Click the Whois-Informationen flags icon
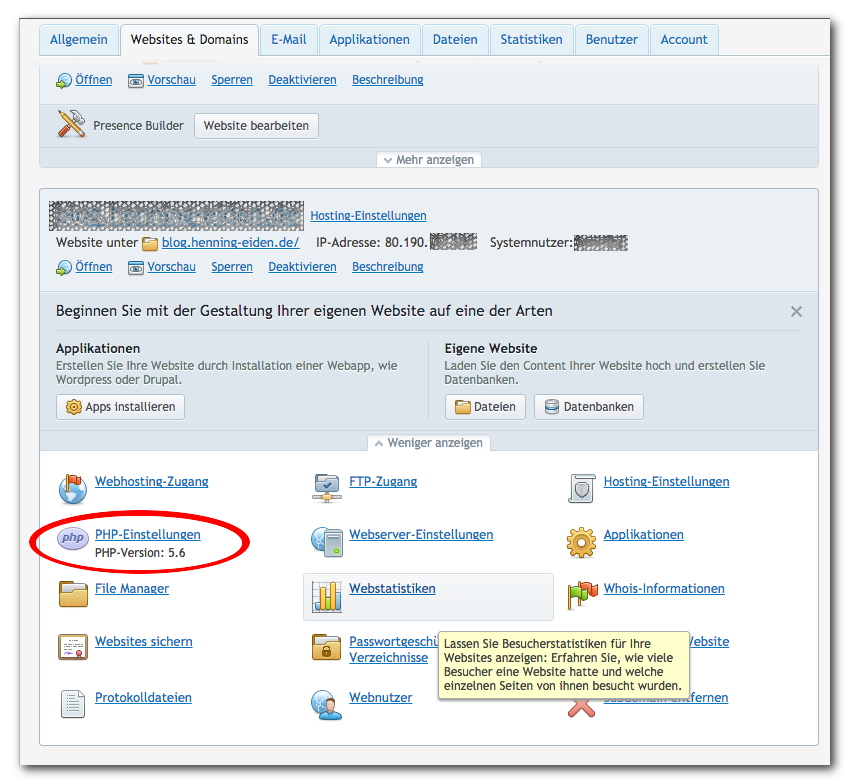The width and height of the screenshot is (850, 784). point(581,595)
